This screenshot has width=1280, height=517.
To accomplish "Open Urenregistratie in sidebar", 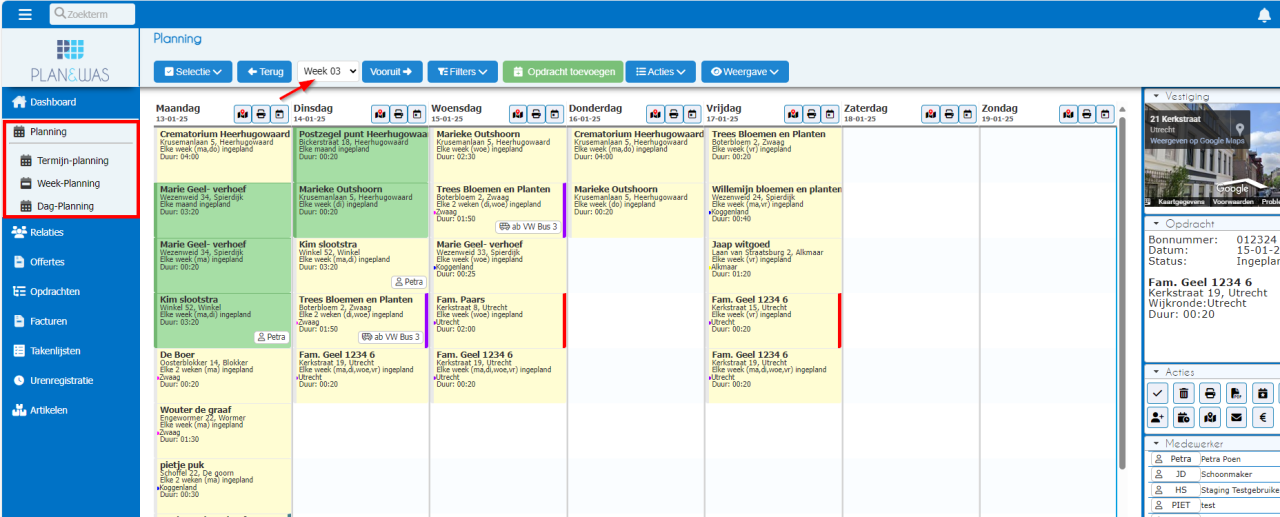I will pos(70,380).
